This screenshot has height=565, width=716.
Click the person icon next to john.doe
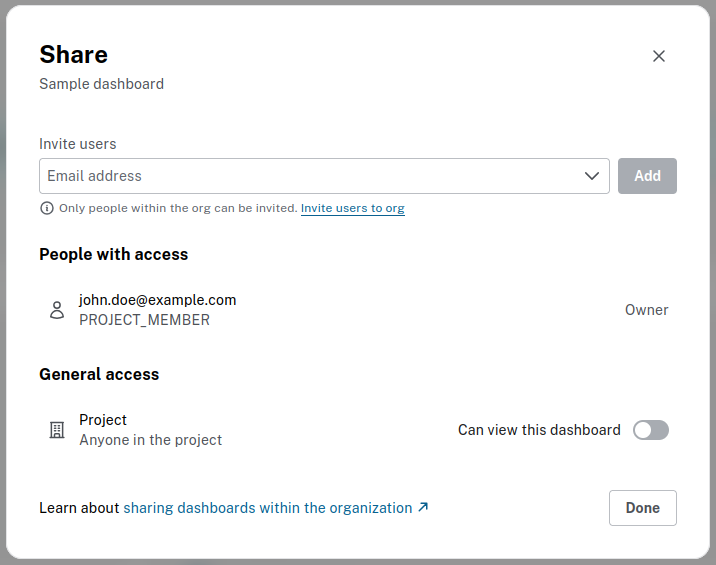click(x=57, y=310)
